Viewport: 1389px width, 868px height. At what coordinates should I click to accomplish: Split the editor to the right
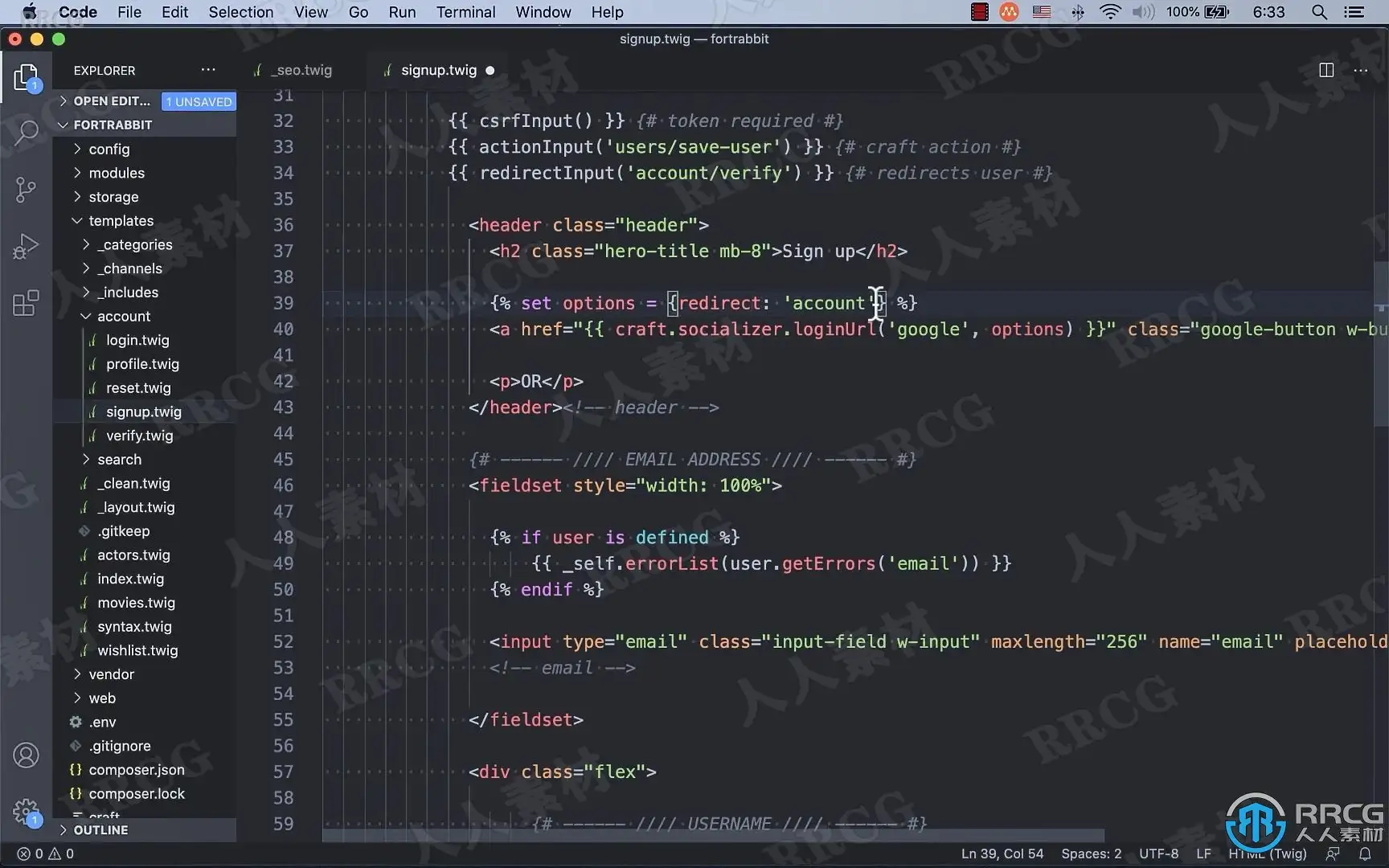1326,71
